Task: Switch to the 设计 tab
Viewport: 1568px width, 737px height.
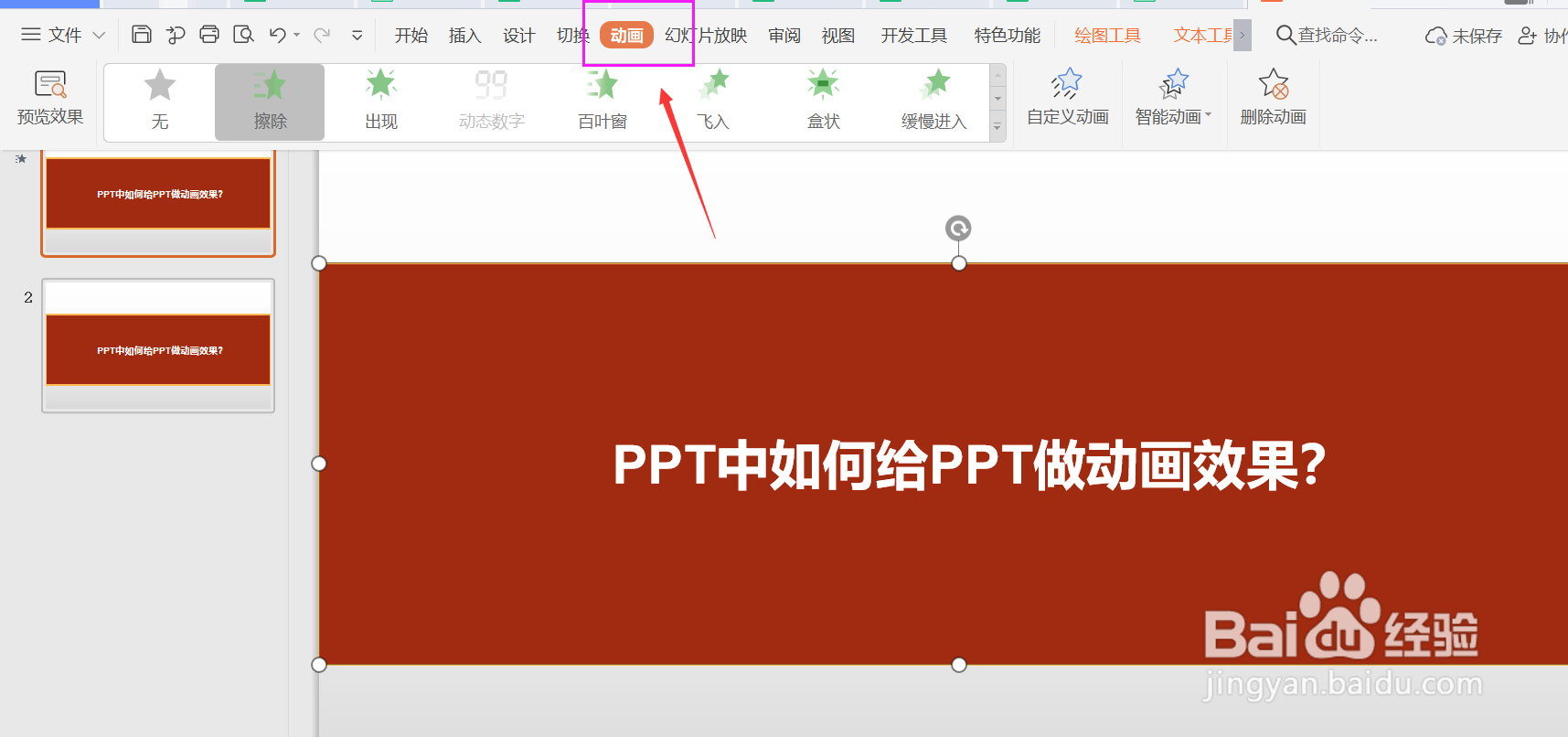Action: pyautogui.click(x=519, y=36)
